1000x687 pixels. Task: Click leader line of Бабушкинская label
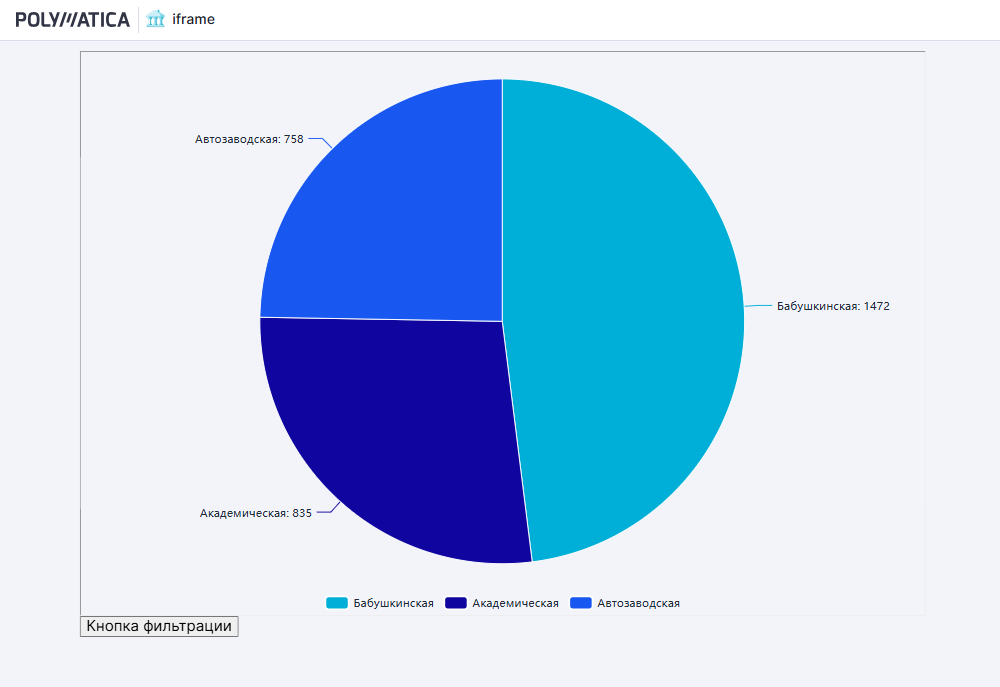tap(758, 305)
